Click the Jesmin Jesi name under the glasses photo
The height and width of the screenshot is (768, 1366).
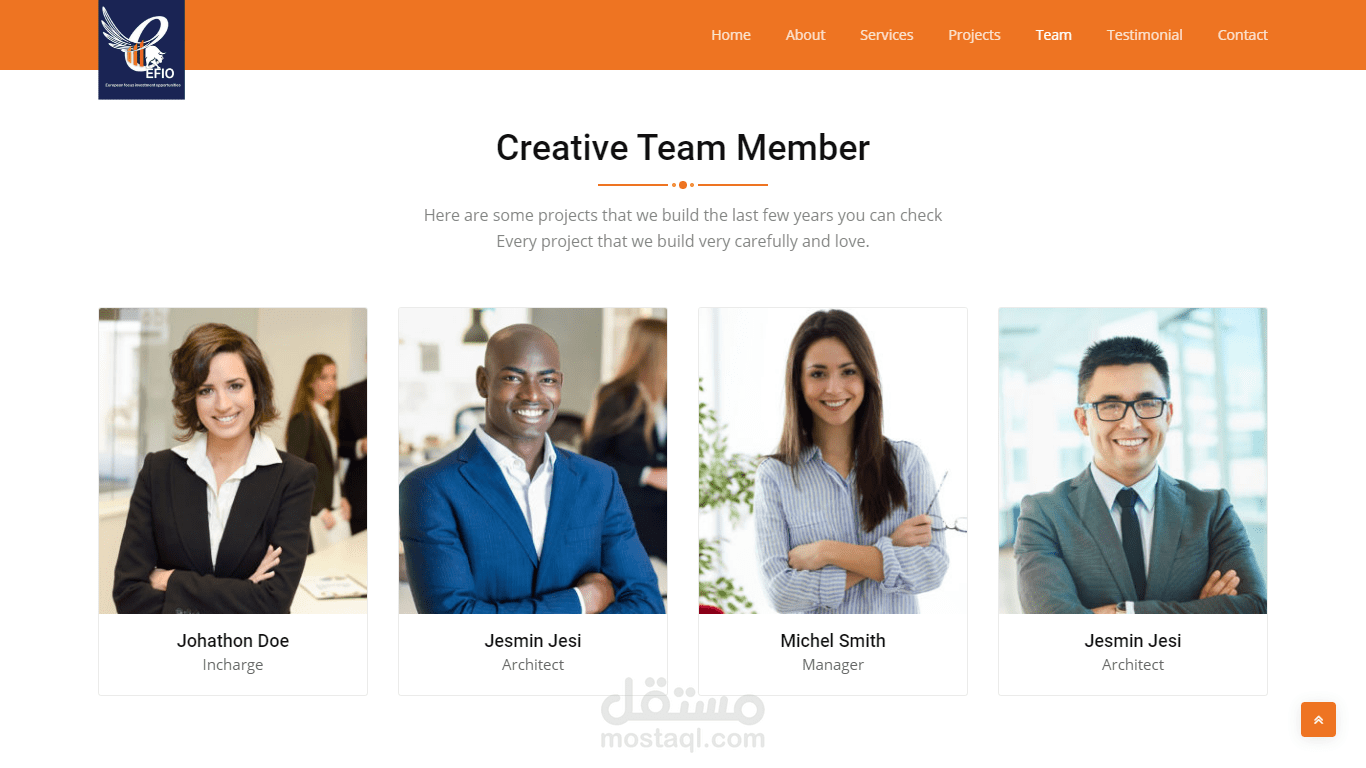click(1133, 641)
